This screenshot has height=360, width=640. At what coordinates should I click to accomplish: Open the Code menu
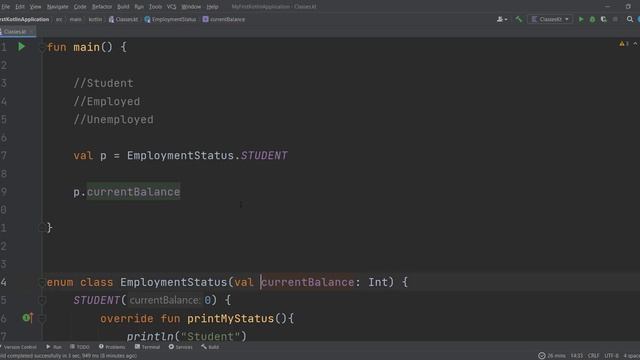coord(80,7)
